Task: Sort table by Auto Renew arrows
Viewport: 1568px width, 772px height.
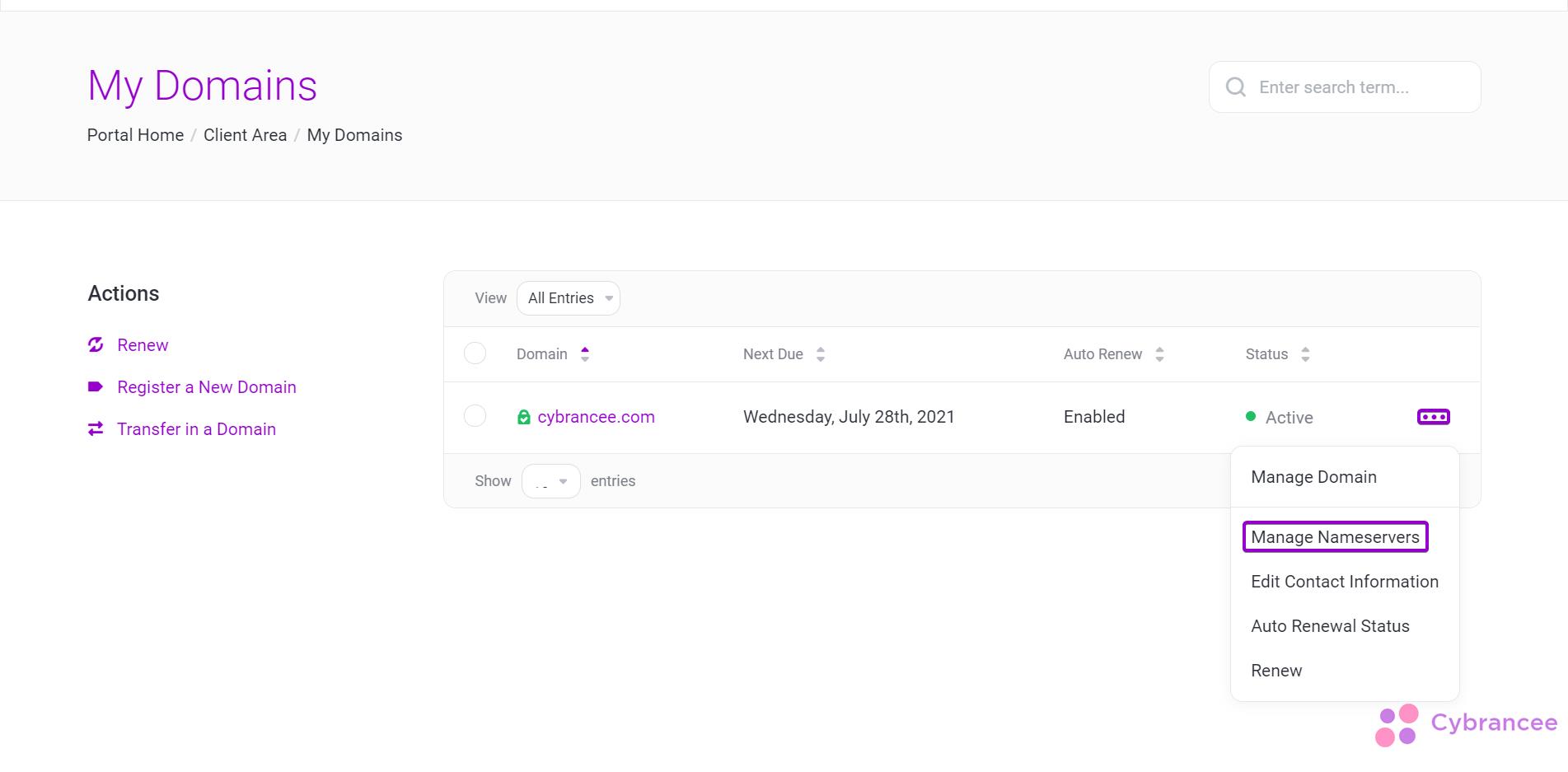Action: click(x=1159, y=354)
